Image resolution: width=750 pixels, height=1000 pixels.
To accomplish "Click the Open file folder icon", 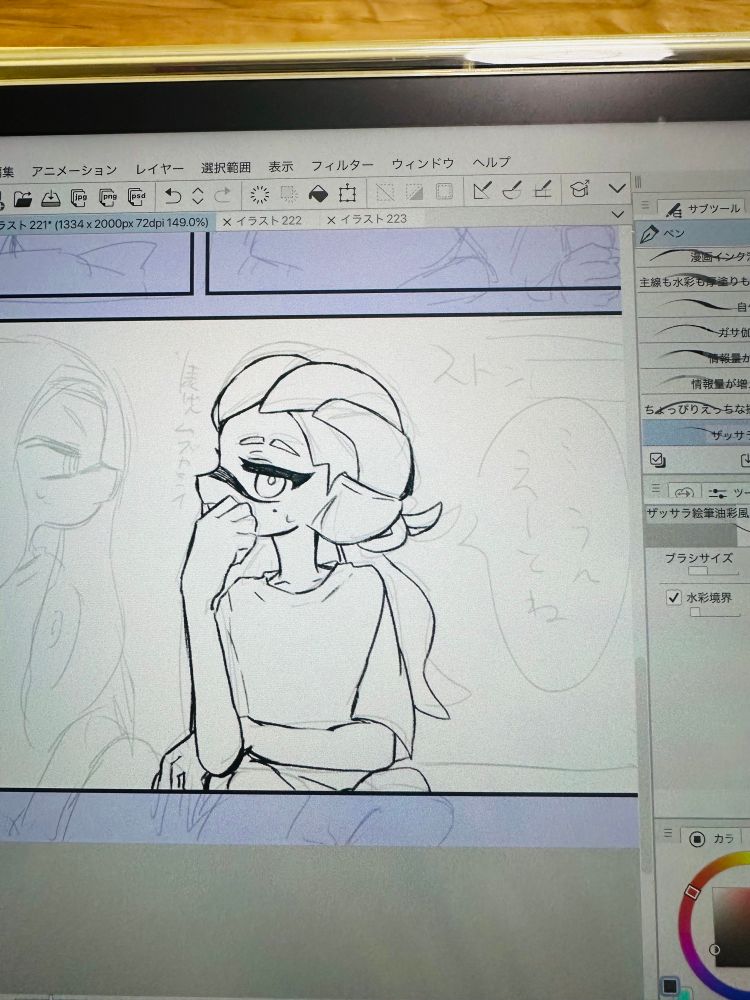I will (x=23, y=200).
